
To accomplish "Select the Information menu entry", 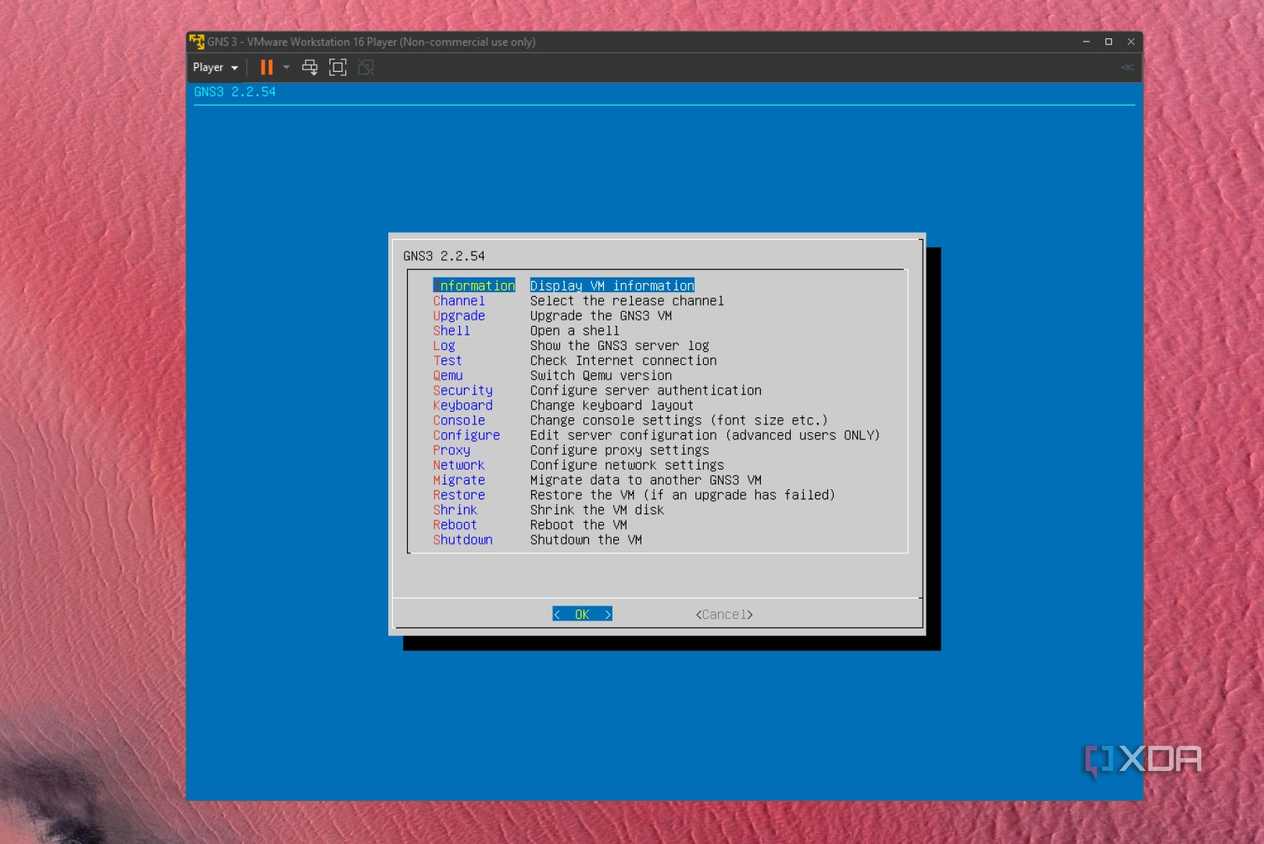I will pos(474,286).
